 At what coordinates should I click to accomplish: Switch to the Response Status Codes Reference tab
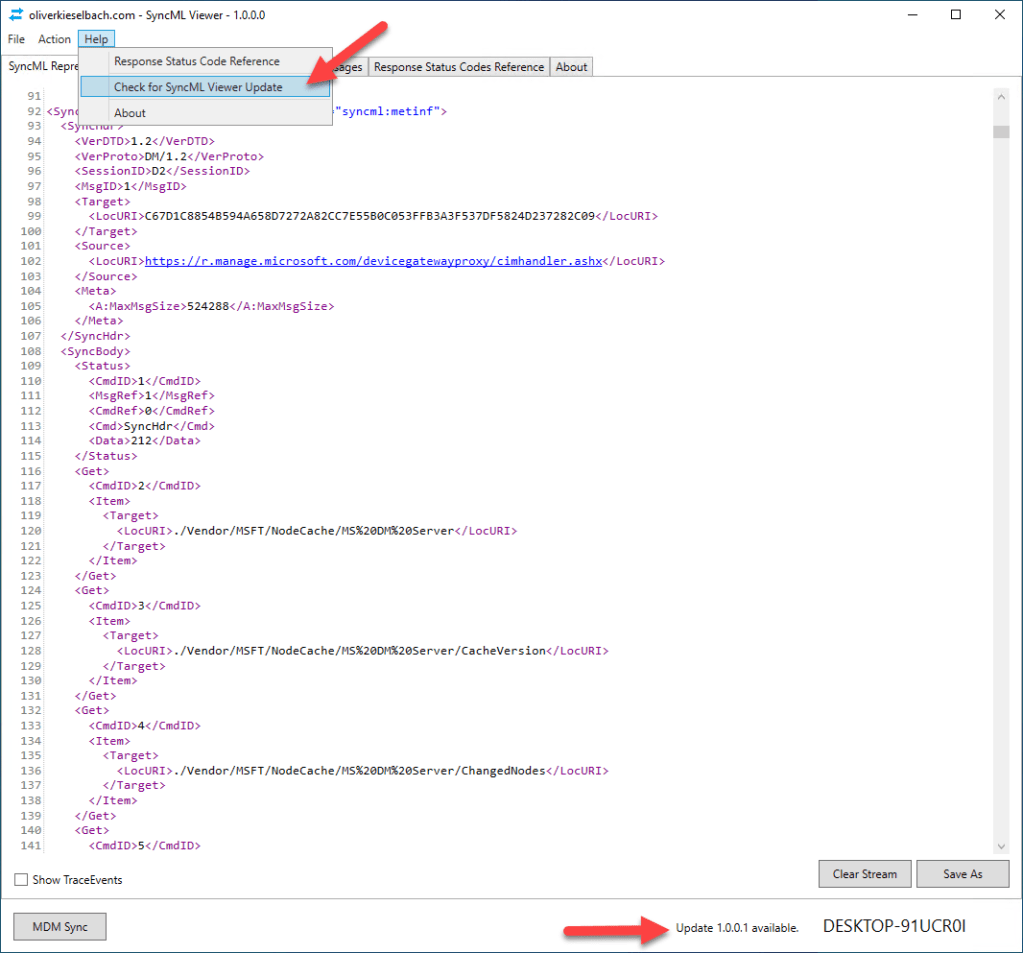[458, 66]
